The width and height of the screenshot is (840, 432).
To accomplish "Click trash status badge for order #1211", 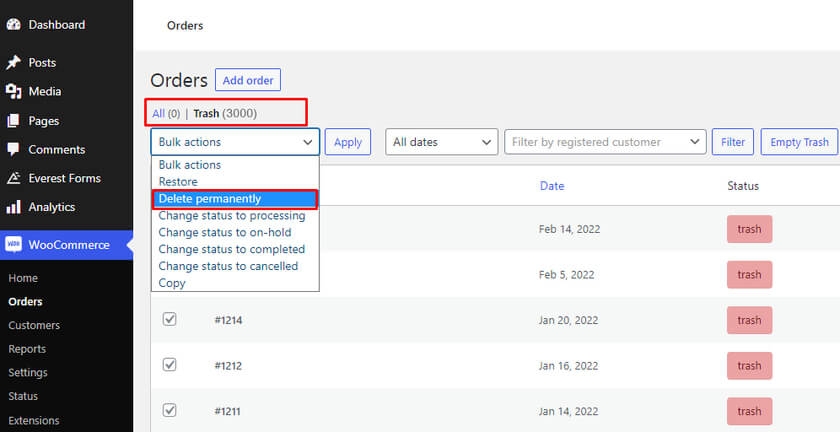I will 749,411.
